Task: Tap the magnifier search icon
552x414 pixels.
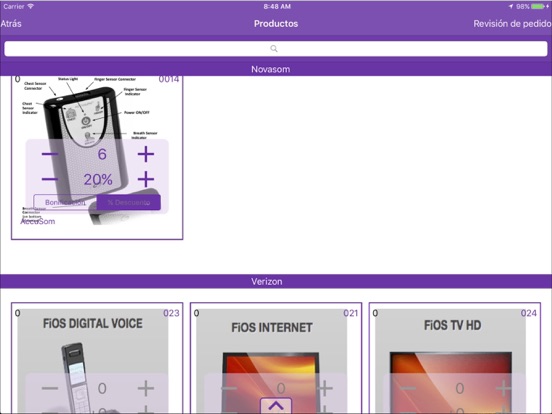Action: point(274,49)
